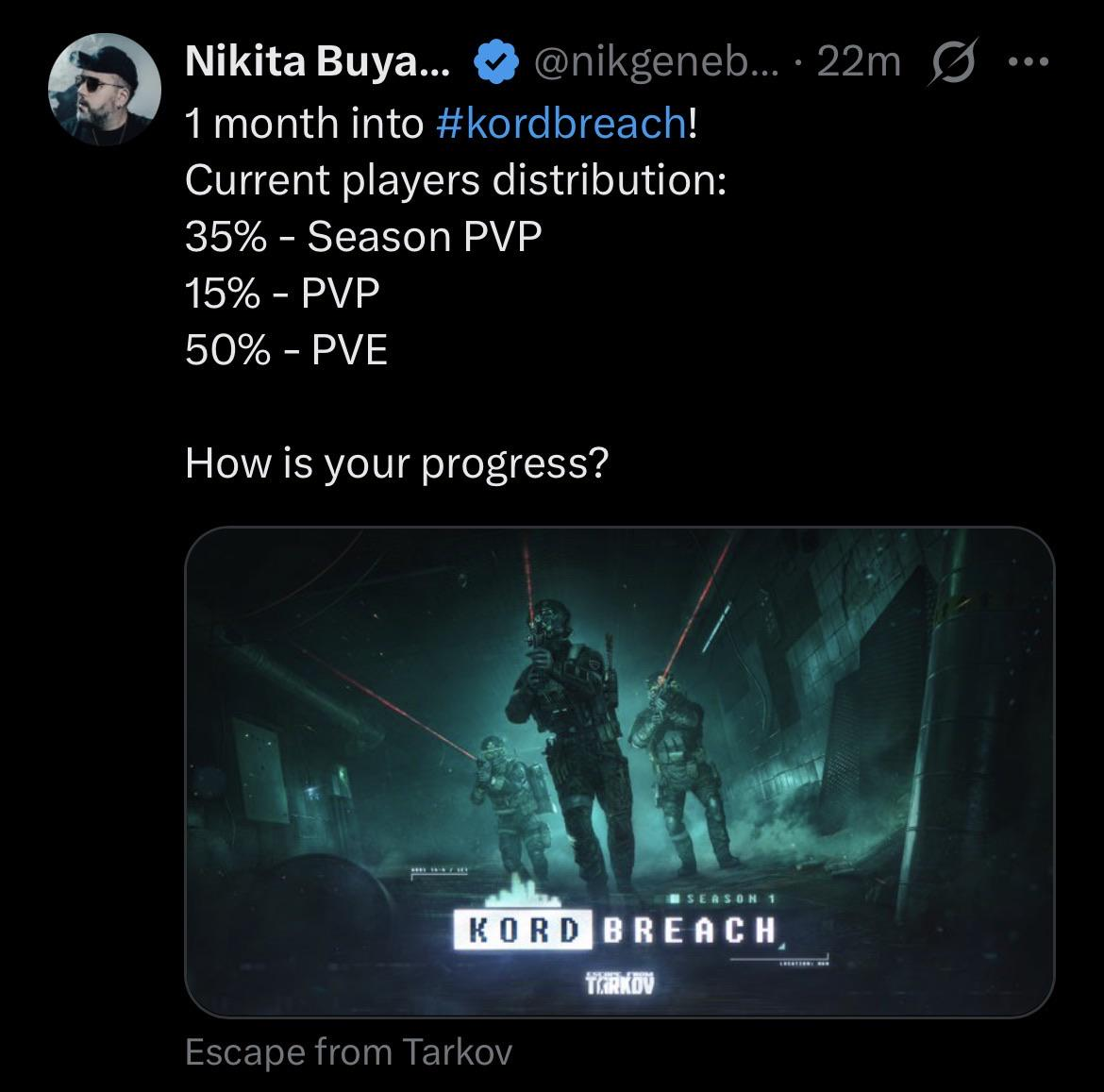Open the three-dot more options menu
The width and height of the screenshot is (1104, 1092).
click(x=1029, y=62)
